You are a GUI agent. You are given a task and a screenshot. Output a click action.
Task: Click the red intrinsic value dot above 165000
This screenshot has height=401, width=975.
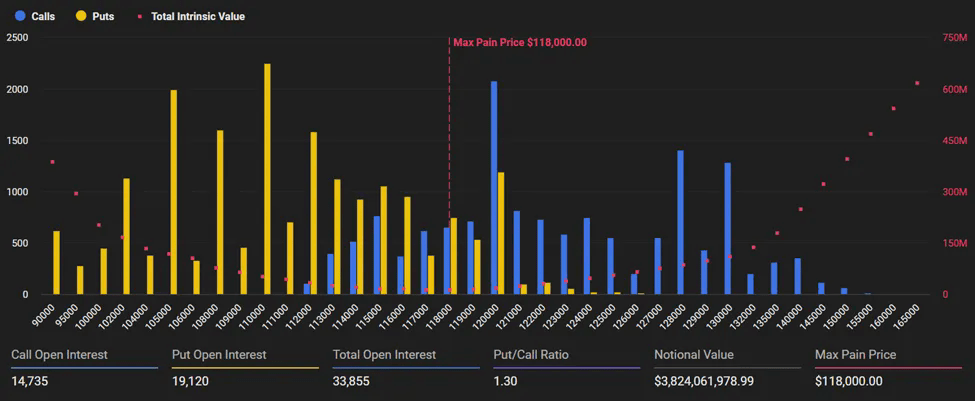(x=917, y=83)
